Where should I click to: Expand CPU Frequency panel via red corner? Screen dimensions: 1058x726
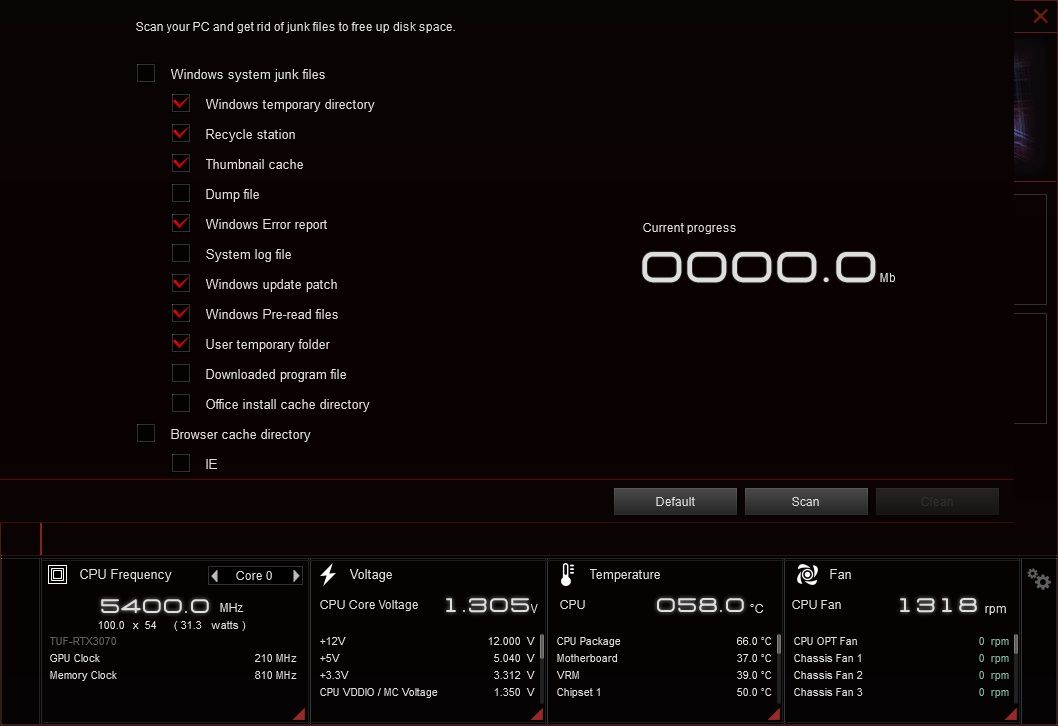pos(299,714)
